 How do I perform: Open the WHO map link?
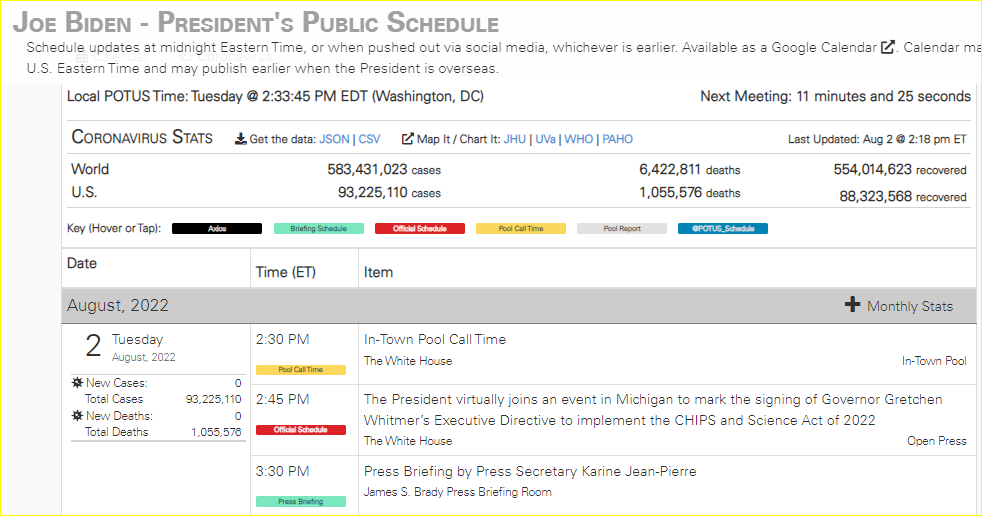(578, 139)
